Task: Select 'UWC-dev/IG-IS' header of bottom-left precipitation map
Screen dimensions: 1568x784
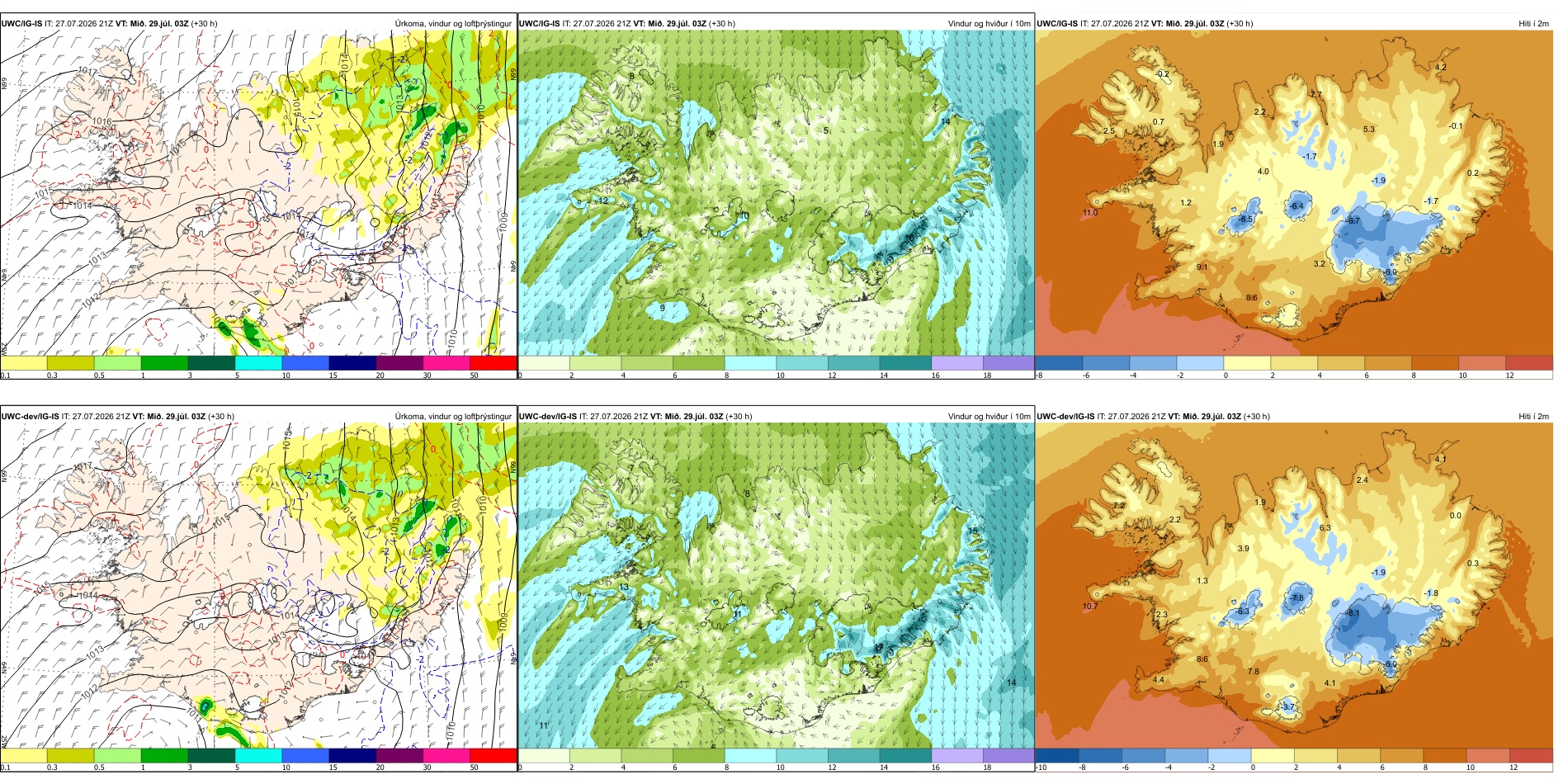Action: pos(31,416)
